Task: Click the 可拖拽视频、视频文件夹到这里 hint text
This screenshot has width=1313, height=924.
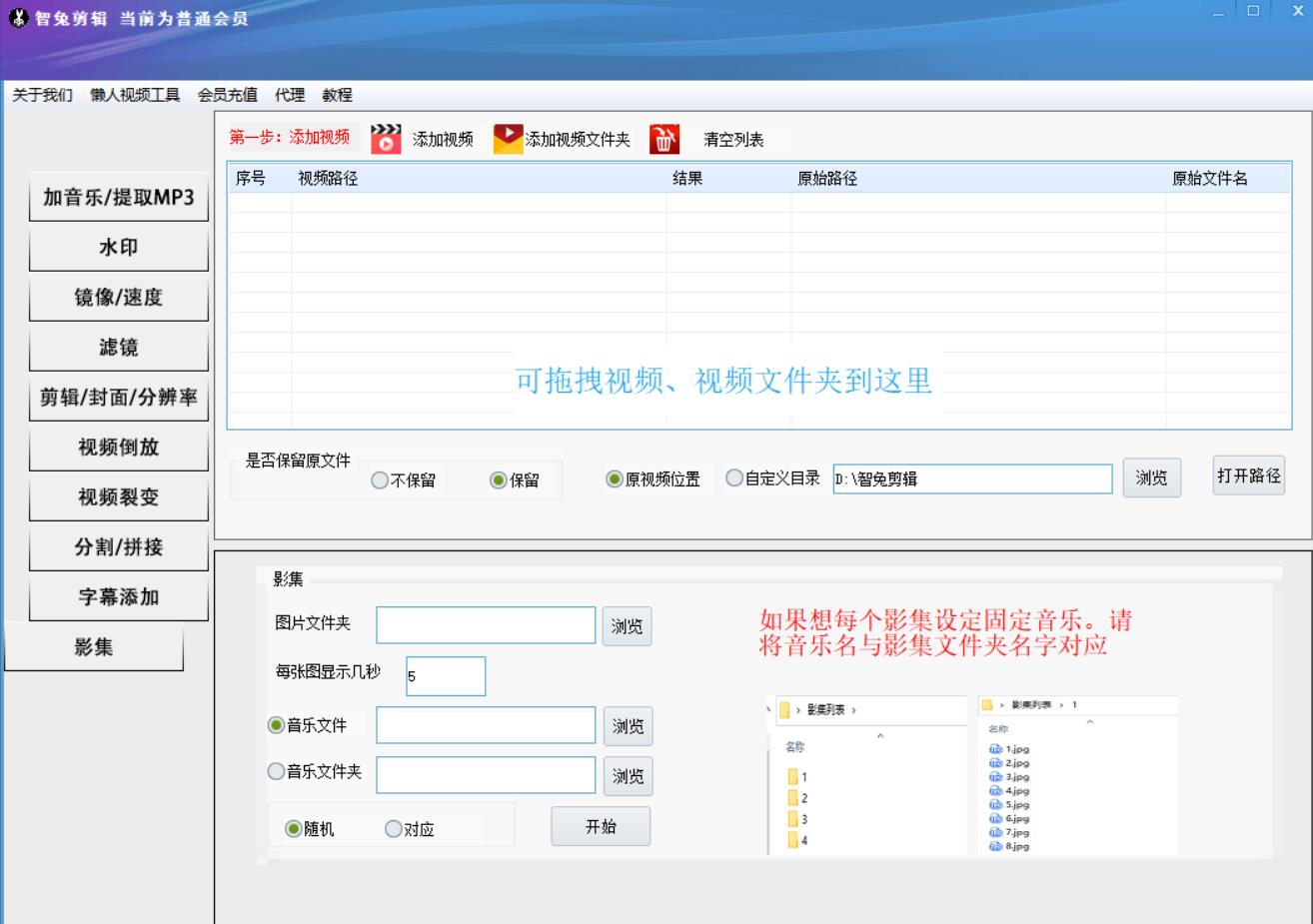Action: click(723, 380)
